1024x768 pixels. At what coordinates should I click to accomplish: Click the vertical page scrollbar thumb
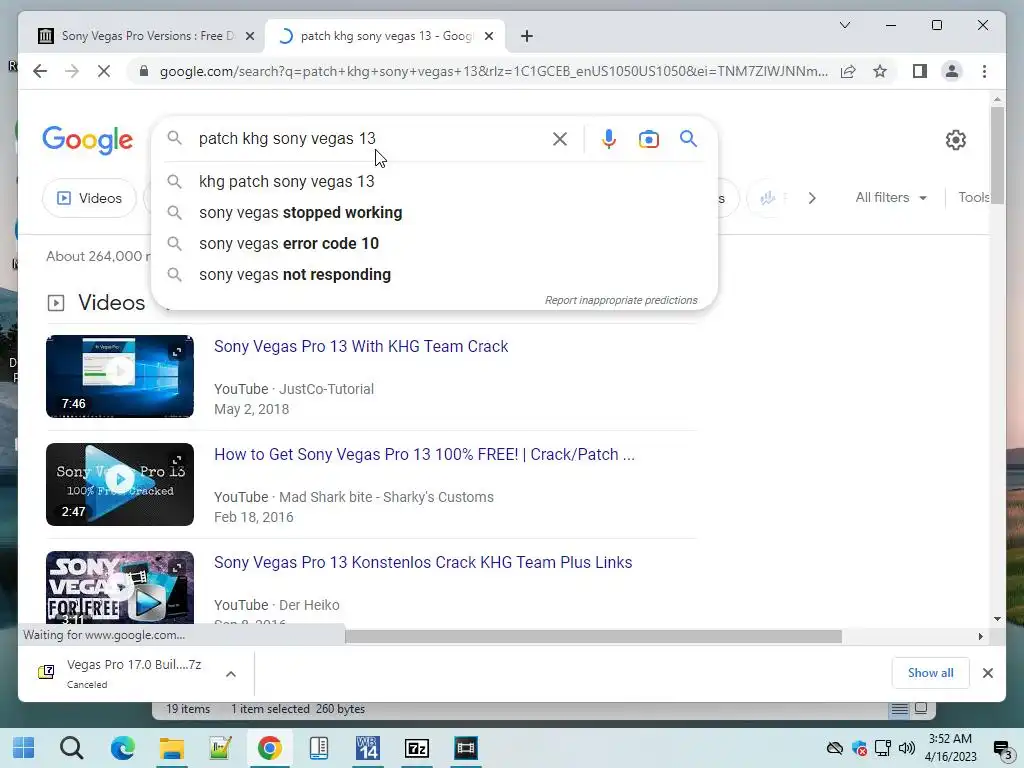click(997, 155)
